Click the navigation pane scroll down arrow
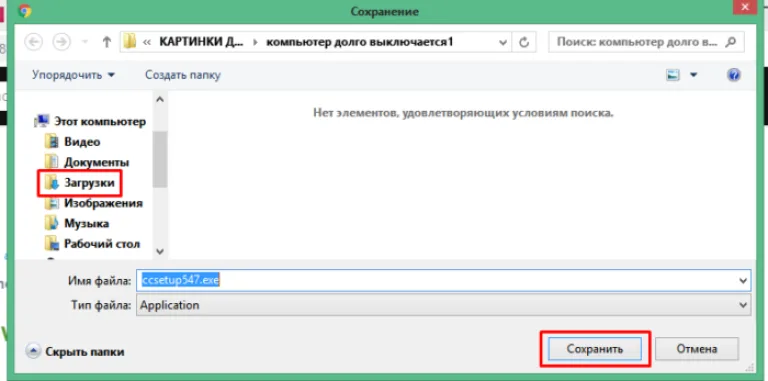 click(160, 251)
